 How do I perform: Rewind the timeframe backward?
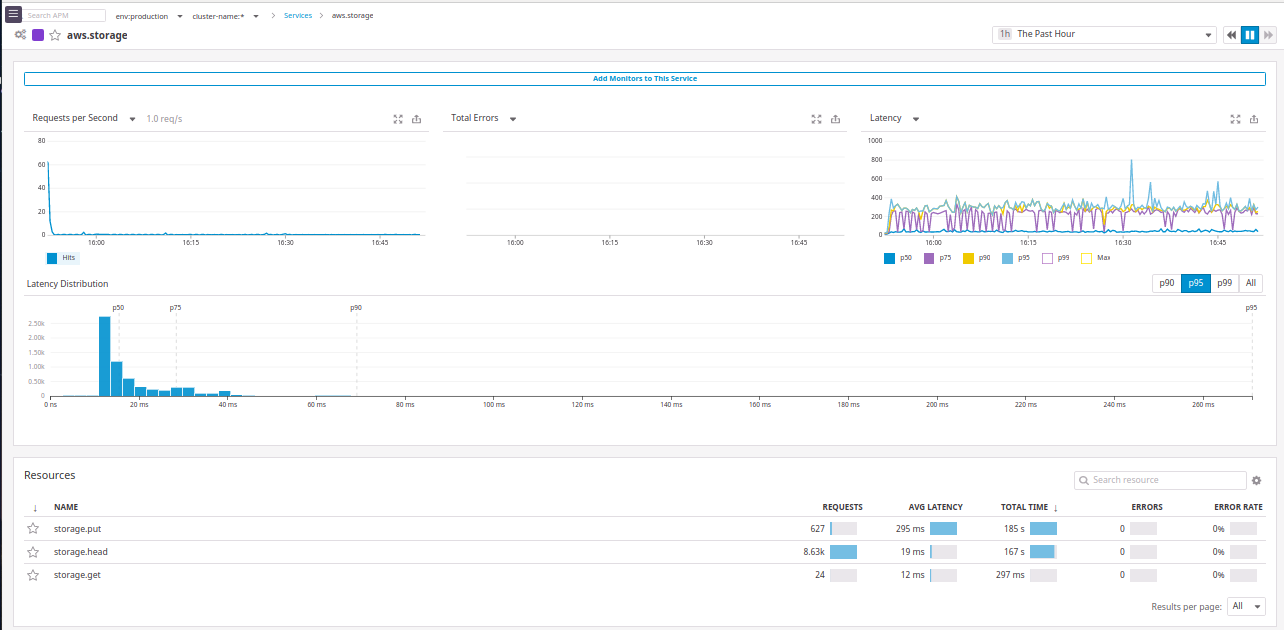click(x=1231, y=34)
